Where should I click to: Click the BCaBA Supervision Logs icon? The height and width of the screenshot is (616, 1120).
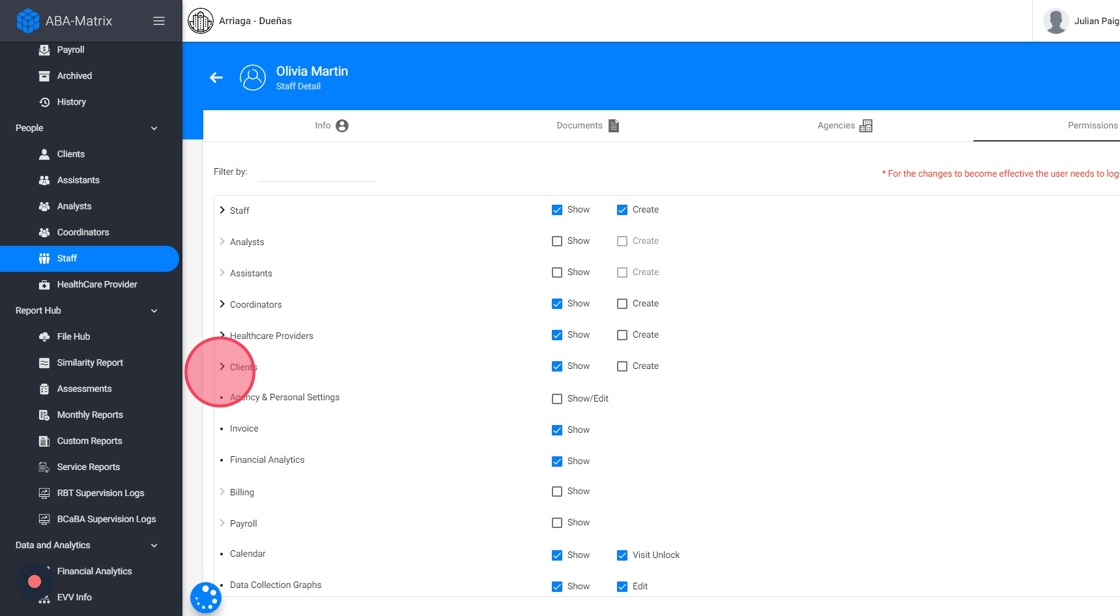click(44, 519)
